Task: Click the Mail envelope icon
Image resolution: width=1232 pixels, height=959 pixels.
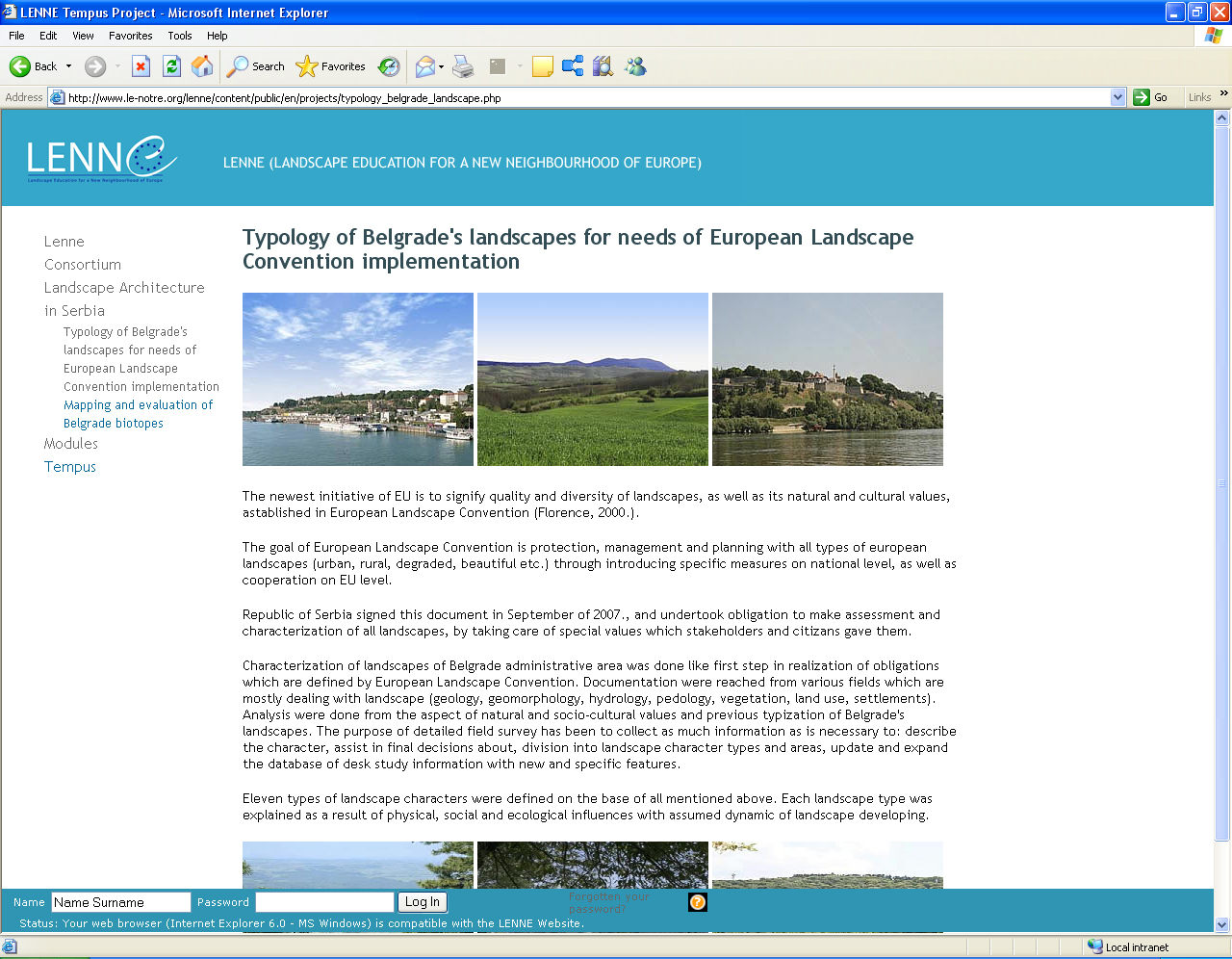Action: point(424,66)
